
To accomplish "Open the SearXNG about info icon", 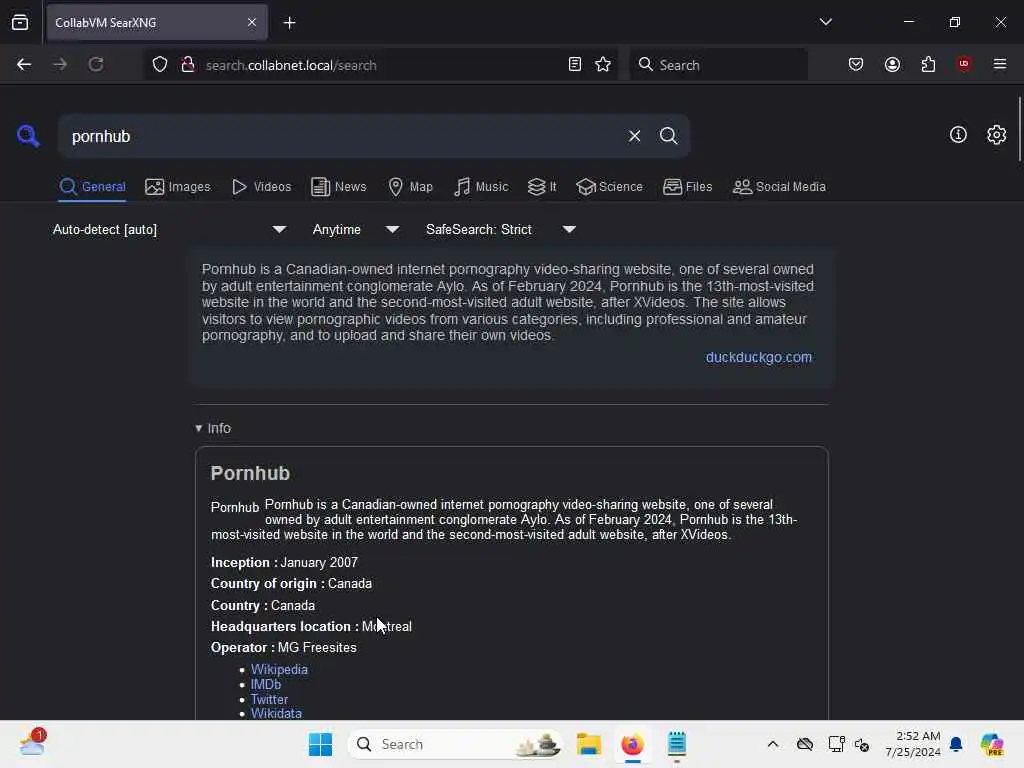I will [x=958, y=135].
